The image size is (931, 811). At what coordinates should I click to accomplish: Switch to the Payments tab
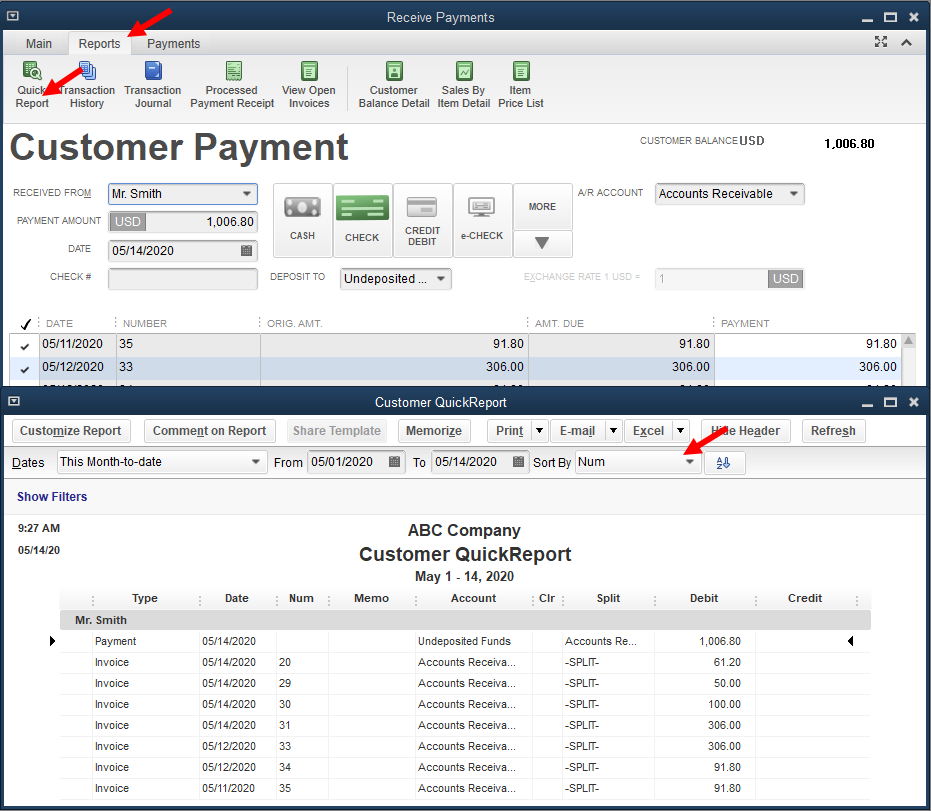(173, 44)
